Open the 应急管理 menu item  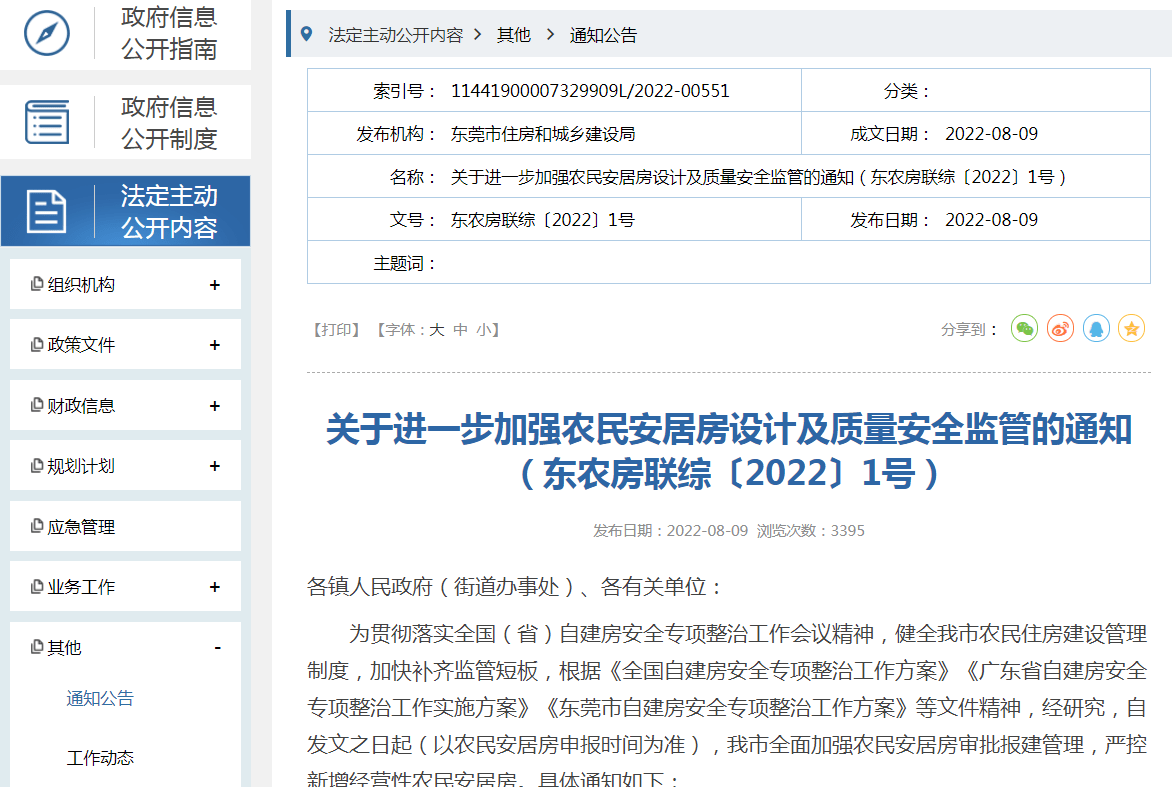tap(81, 527)
